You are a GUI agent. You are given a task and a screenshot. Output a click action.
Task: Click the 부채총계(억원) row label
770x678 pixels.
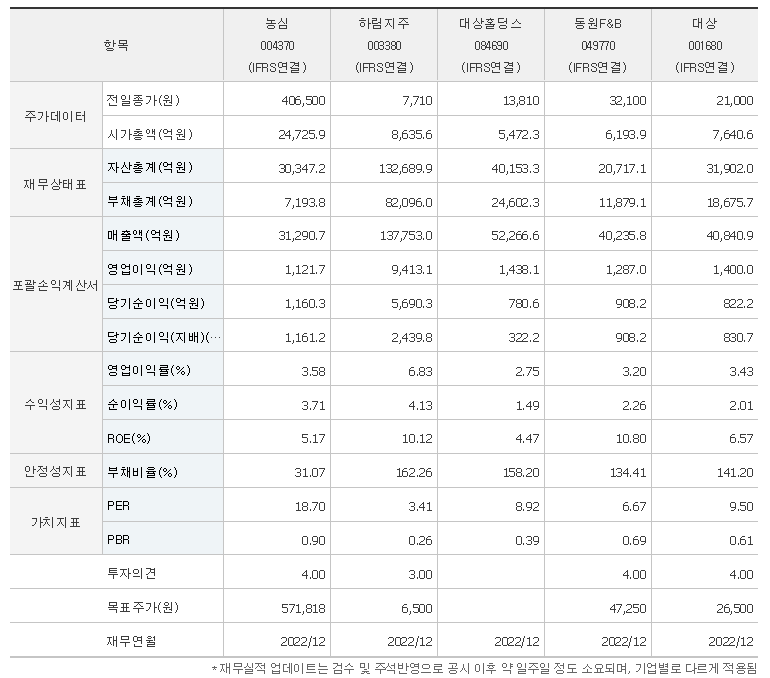(x=150, y=201)
